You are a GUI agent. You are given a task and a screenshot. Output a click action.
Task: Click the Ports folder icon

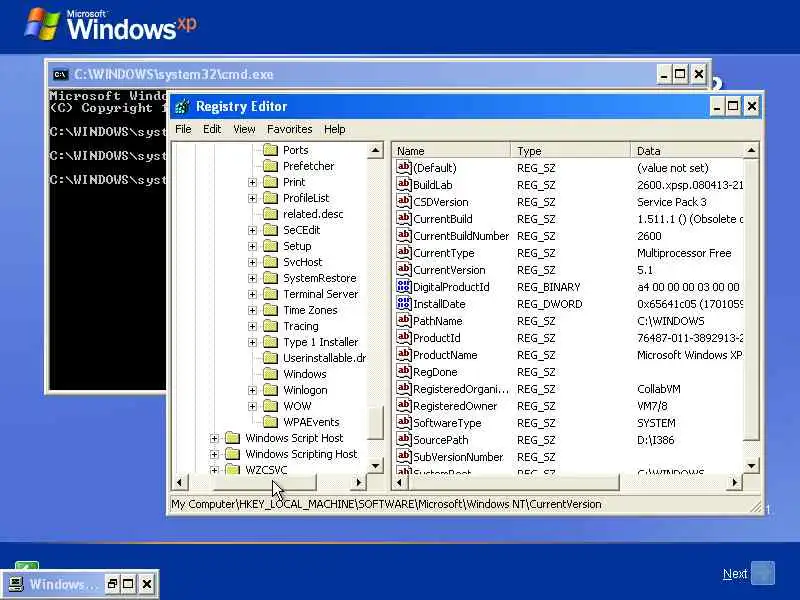coord(270,150)
